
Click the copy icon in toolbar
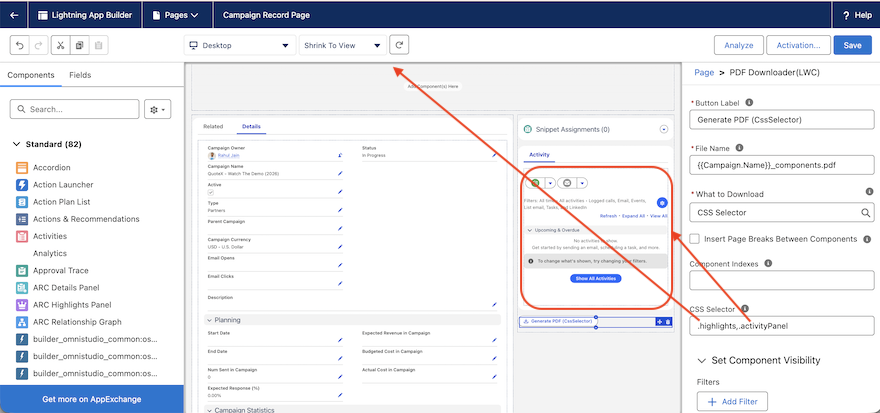[x=80, y=45]
